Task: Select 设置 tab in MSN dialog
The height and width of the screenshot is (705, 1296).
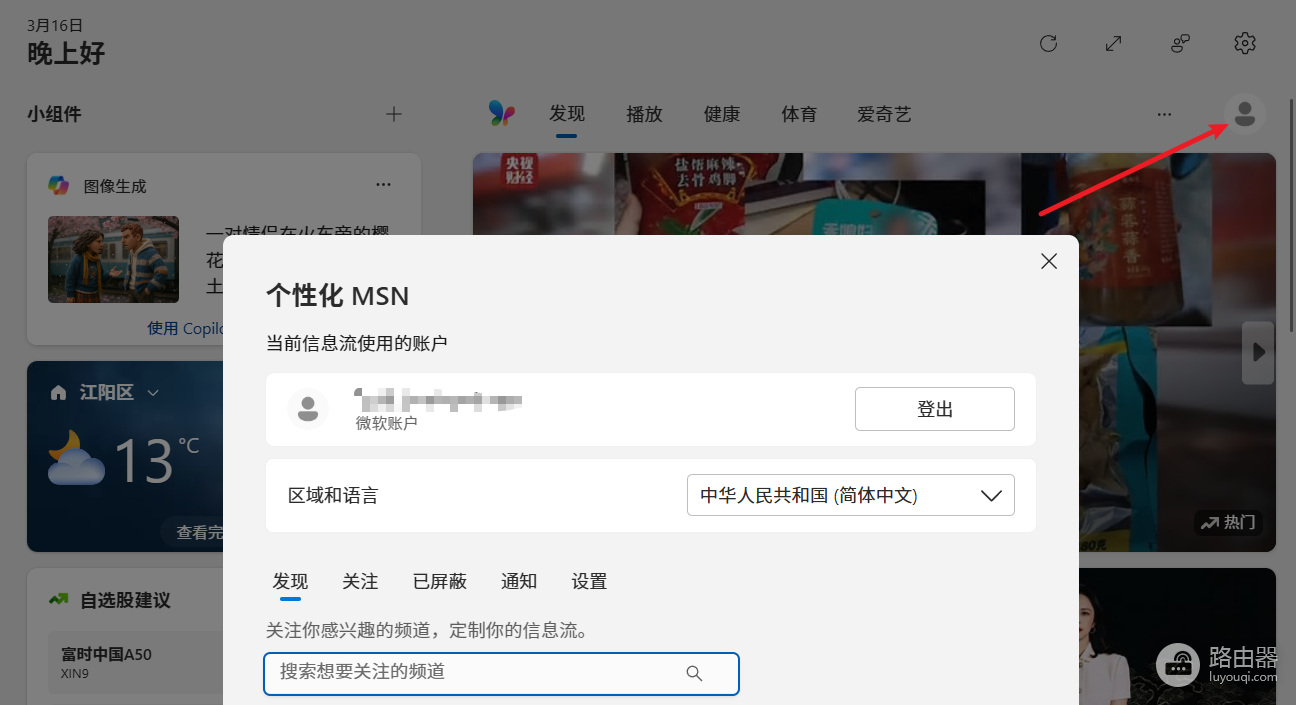Action: [590, 581]
